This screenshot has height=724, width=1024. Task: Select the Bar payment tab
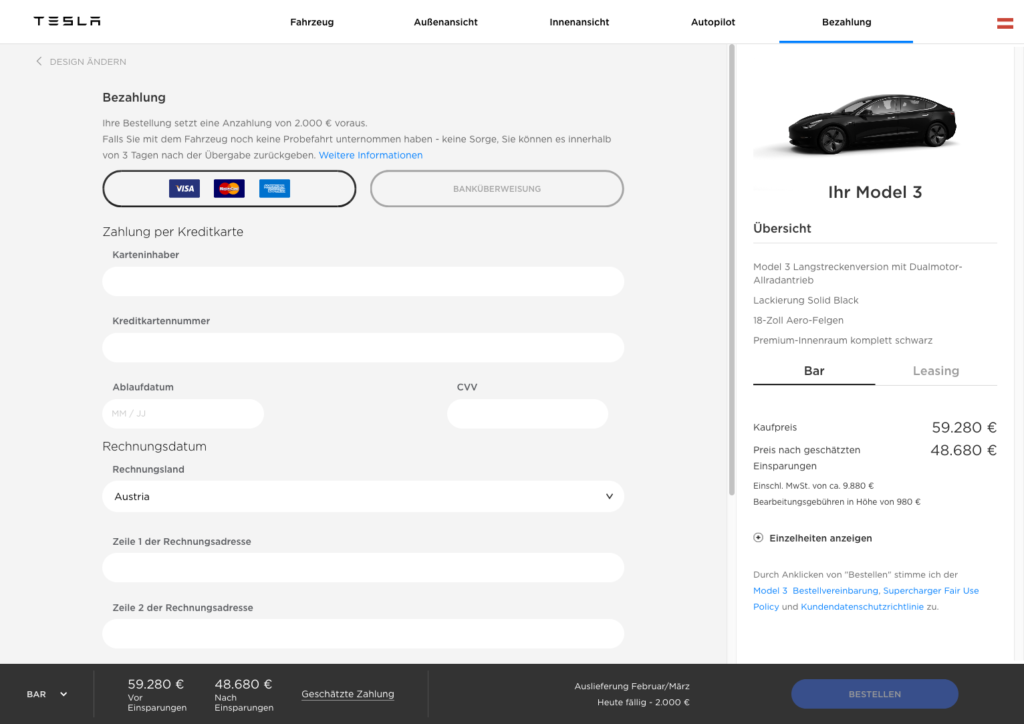[x=814, y=371]
